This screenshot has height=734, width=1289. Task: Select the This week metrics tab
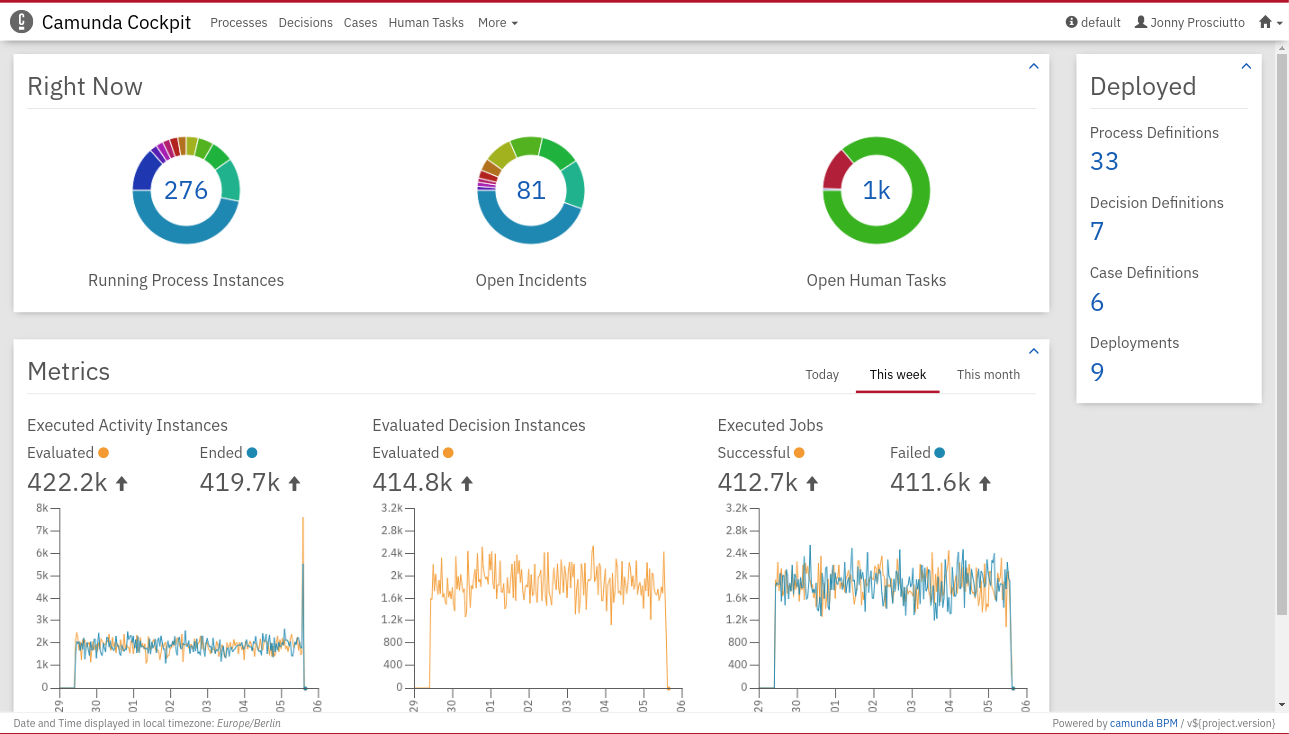(x=898, y=374)
